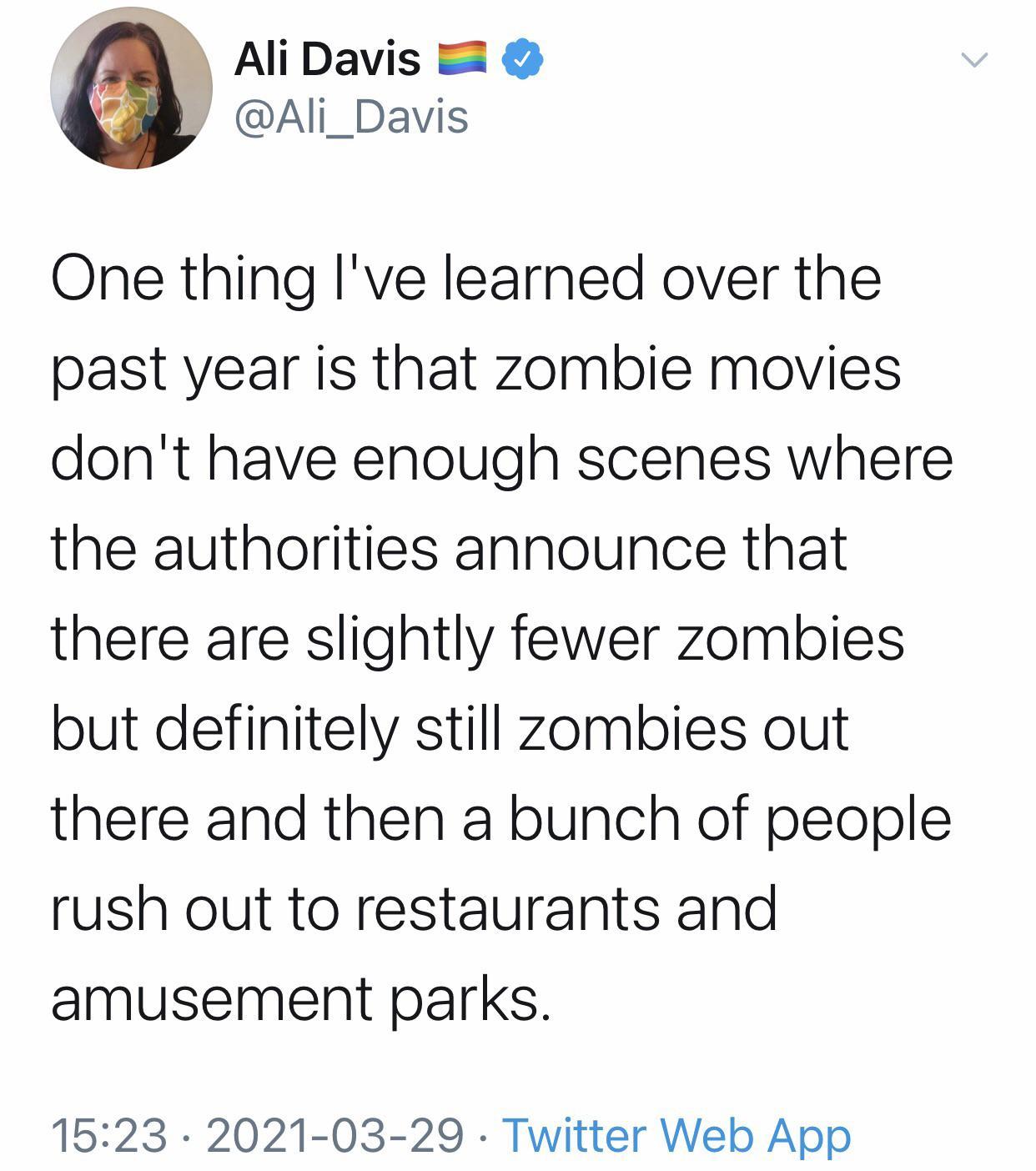Open the Twitter Web App source link
The image size is (1036, 1171).
[x=676, y=1135]
